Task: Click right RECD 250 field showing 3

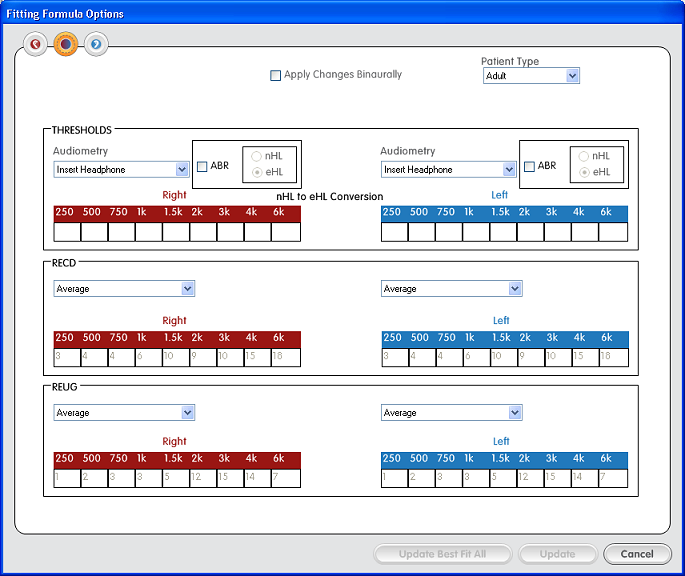Action: click(x=67, y=357)
